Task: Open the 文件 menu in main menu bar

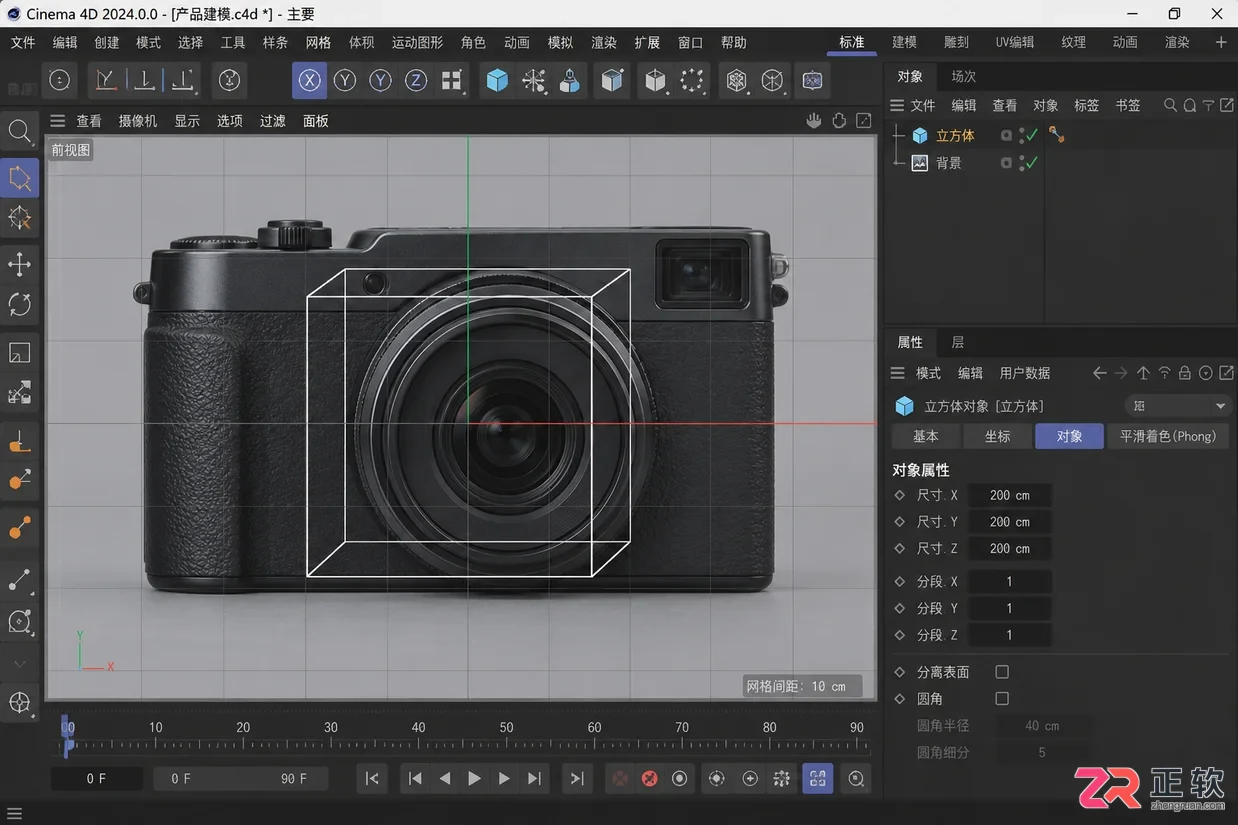Action: pyautogui.click(x=22, y=43)
